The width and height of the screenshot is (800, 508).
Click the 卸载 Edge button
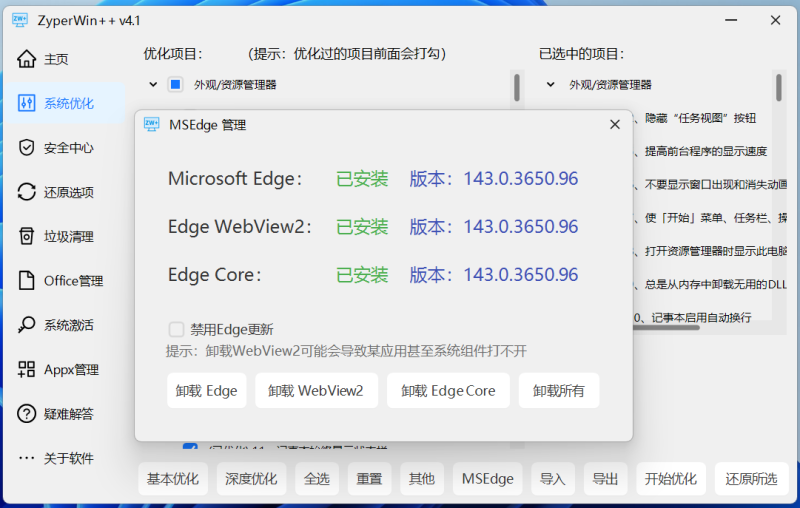coord(207,391)
